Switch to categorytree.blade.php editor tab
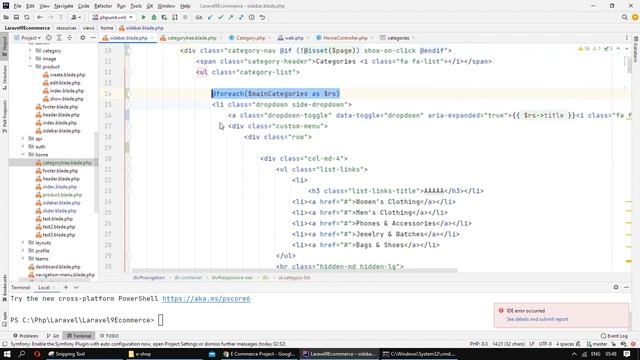Screen dimensions: 640x360 click(191, 38)
